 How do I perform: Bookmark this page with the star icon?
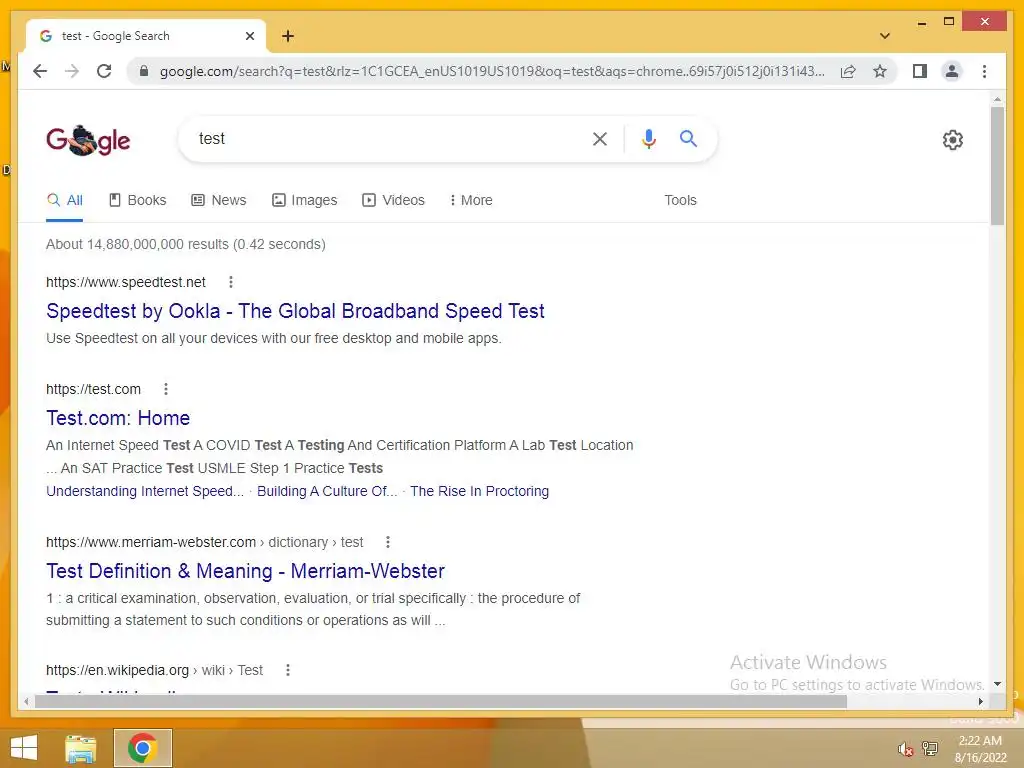[880, 71]
